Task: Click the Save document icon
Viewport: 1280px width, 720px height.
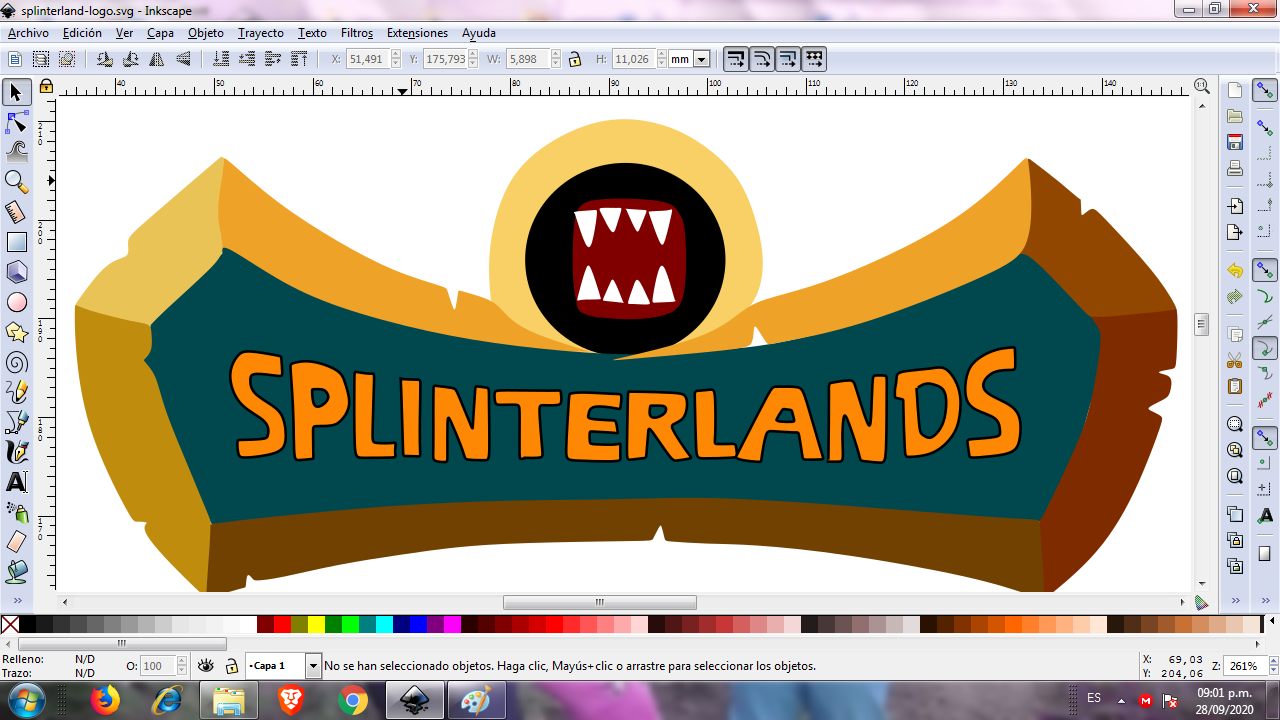Action: (1235, 141)
